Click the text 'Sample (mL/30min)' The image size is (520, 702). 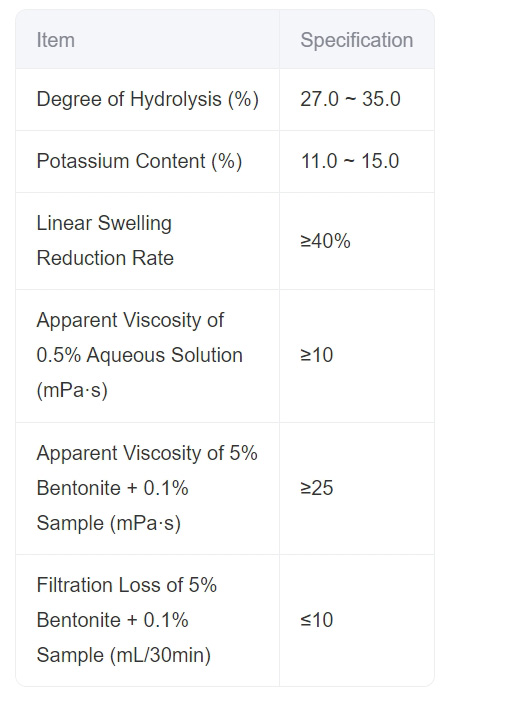(x=124, y=655)
